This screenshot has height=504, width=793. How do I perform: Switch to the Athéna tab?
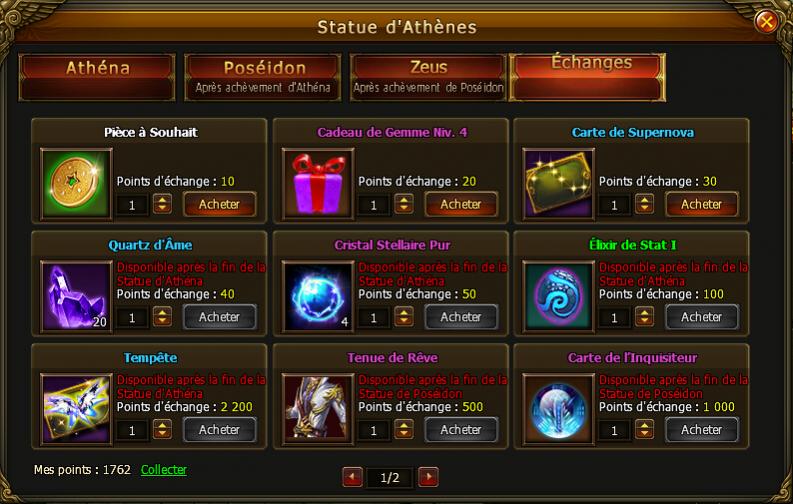coord(97,77)
